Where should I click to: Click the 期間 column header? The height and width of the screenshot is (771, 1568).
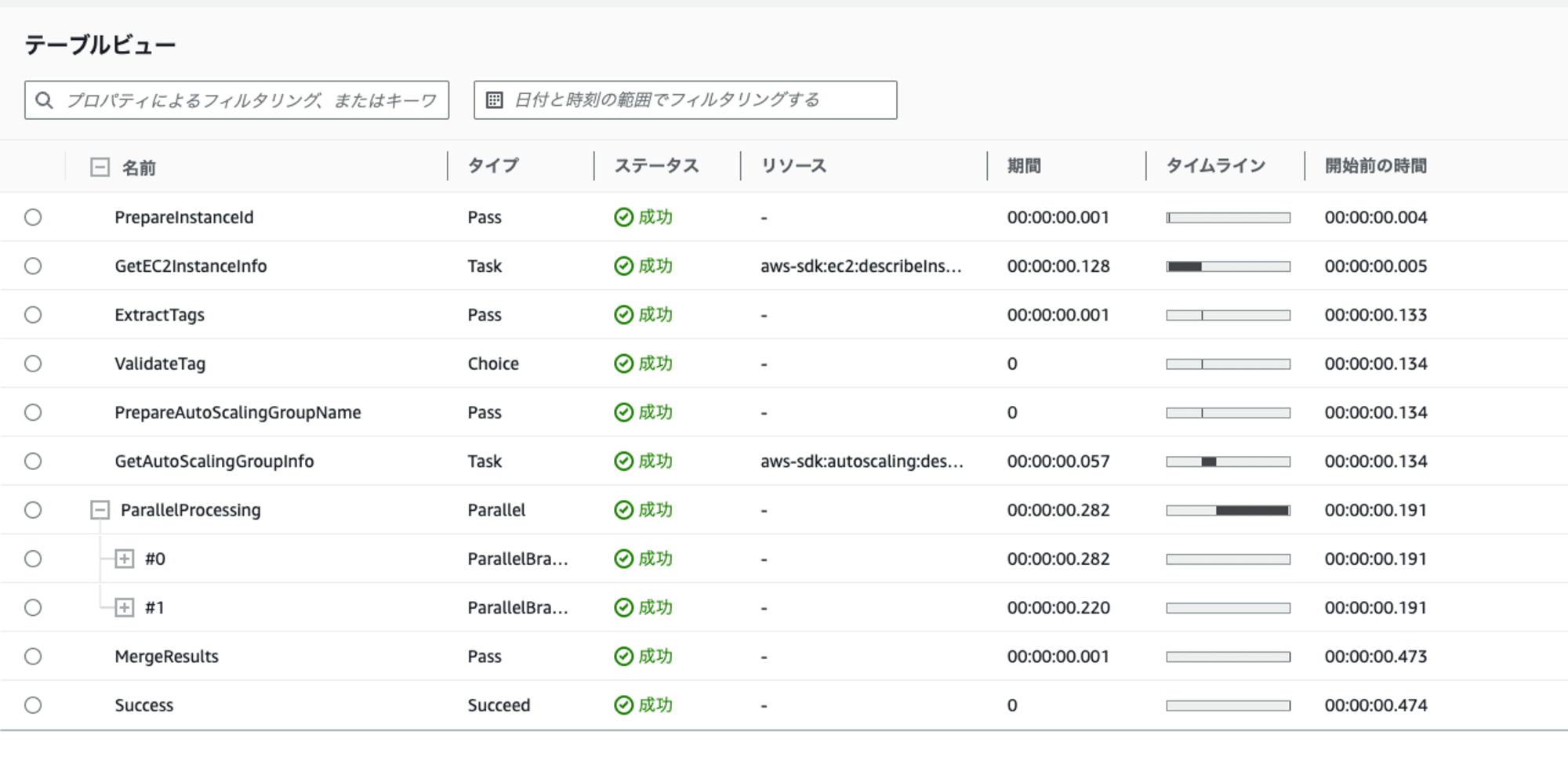coord(1024,165)
